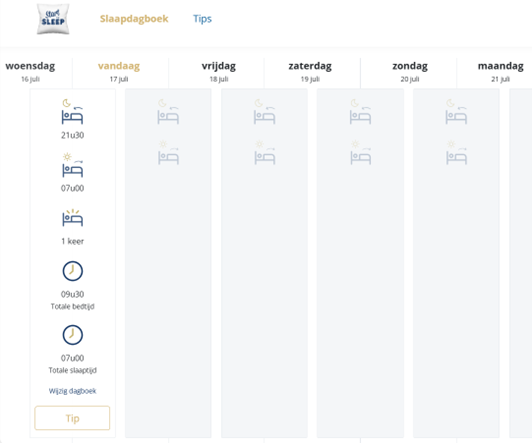Screen dimensions: 532x443
Task: Click the Tip button for woensdag
Action: (x=72, y=418)
